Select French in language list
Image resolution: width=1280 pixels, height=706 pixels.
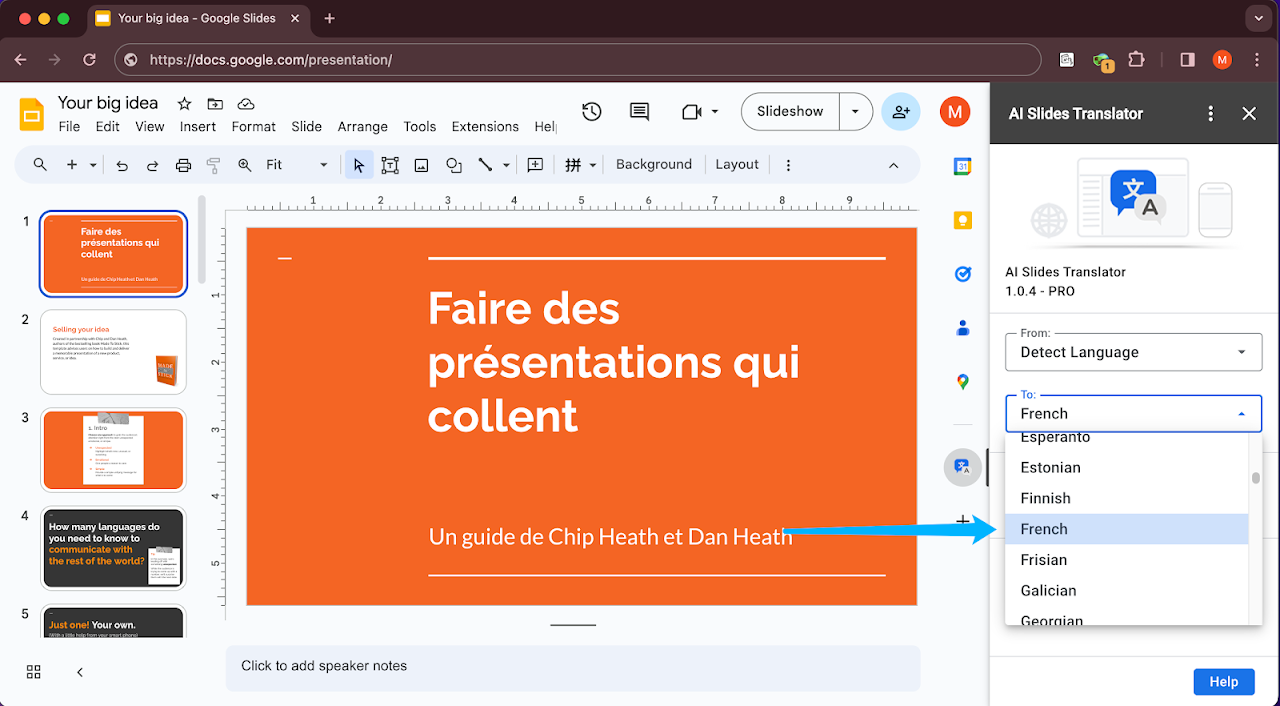pyautogui.click(x=1127, y=529)
